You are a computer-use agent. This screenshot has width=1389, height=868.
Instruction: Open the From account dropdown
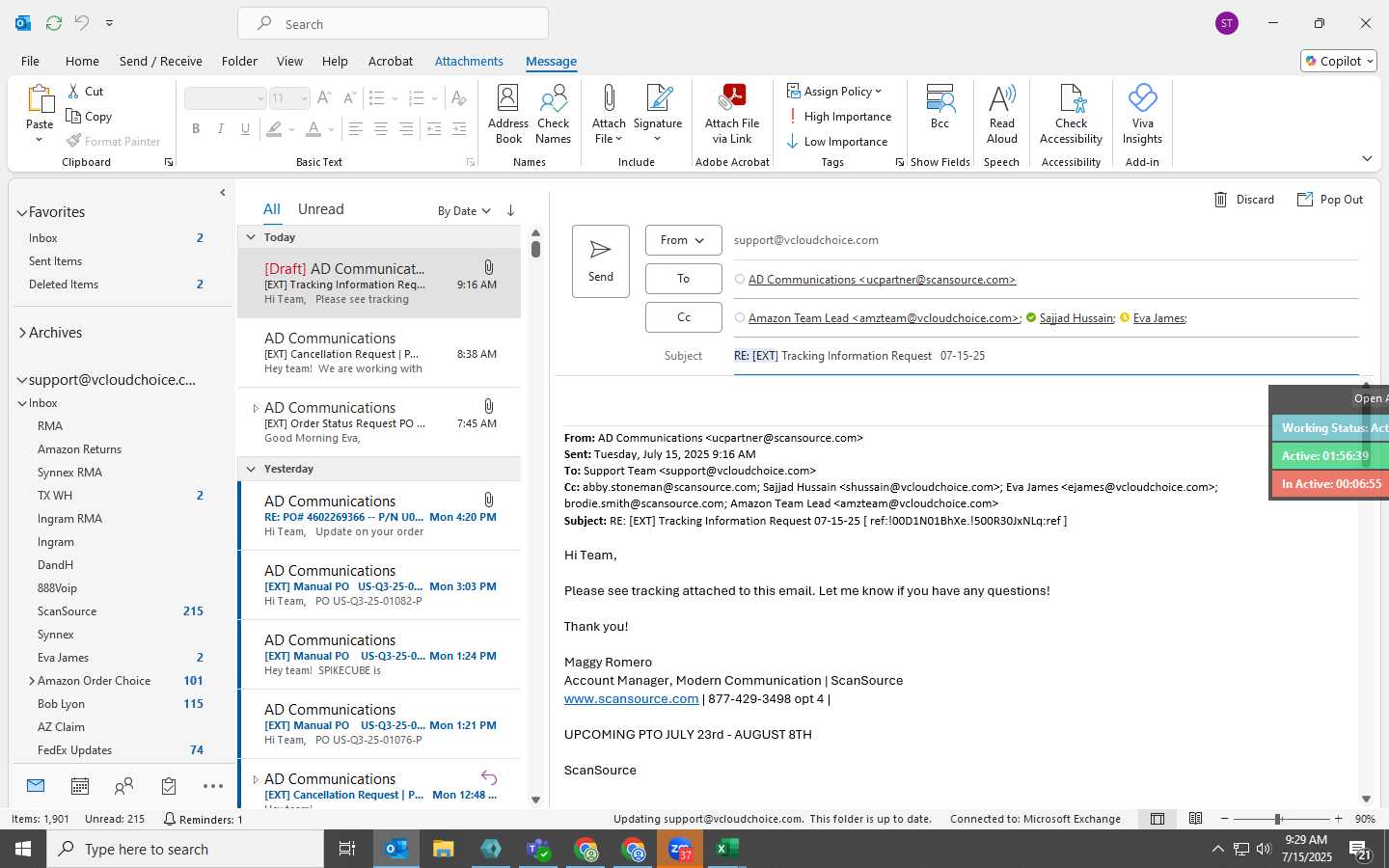click(x=683, y=240)
